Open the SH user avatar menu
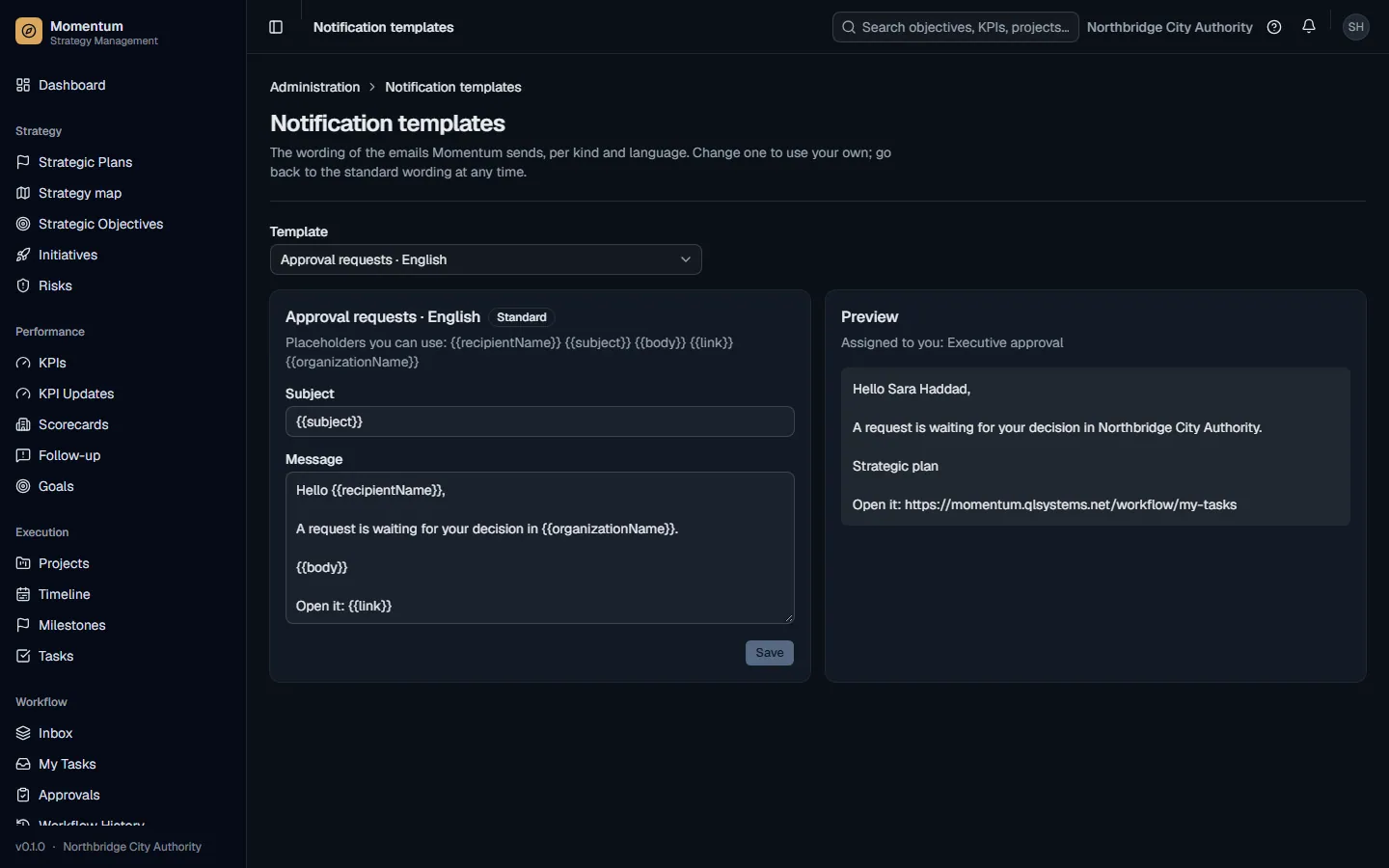 coord(1356,27)
